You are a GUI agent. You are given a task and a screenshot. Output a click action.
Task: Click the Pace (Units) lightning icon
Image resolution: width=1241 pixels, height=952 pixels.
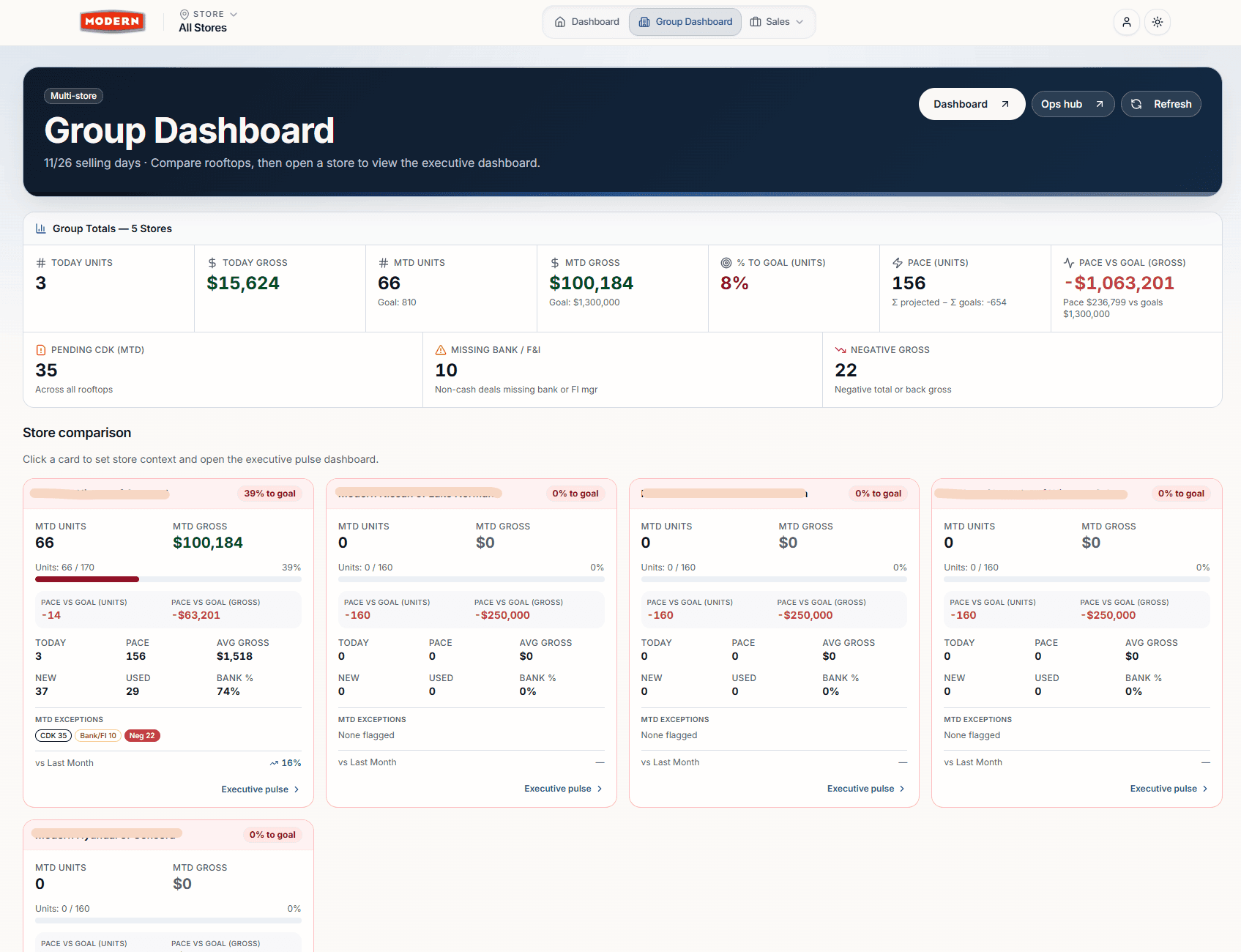(898, 263)
